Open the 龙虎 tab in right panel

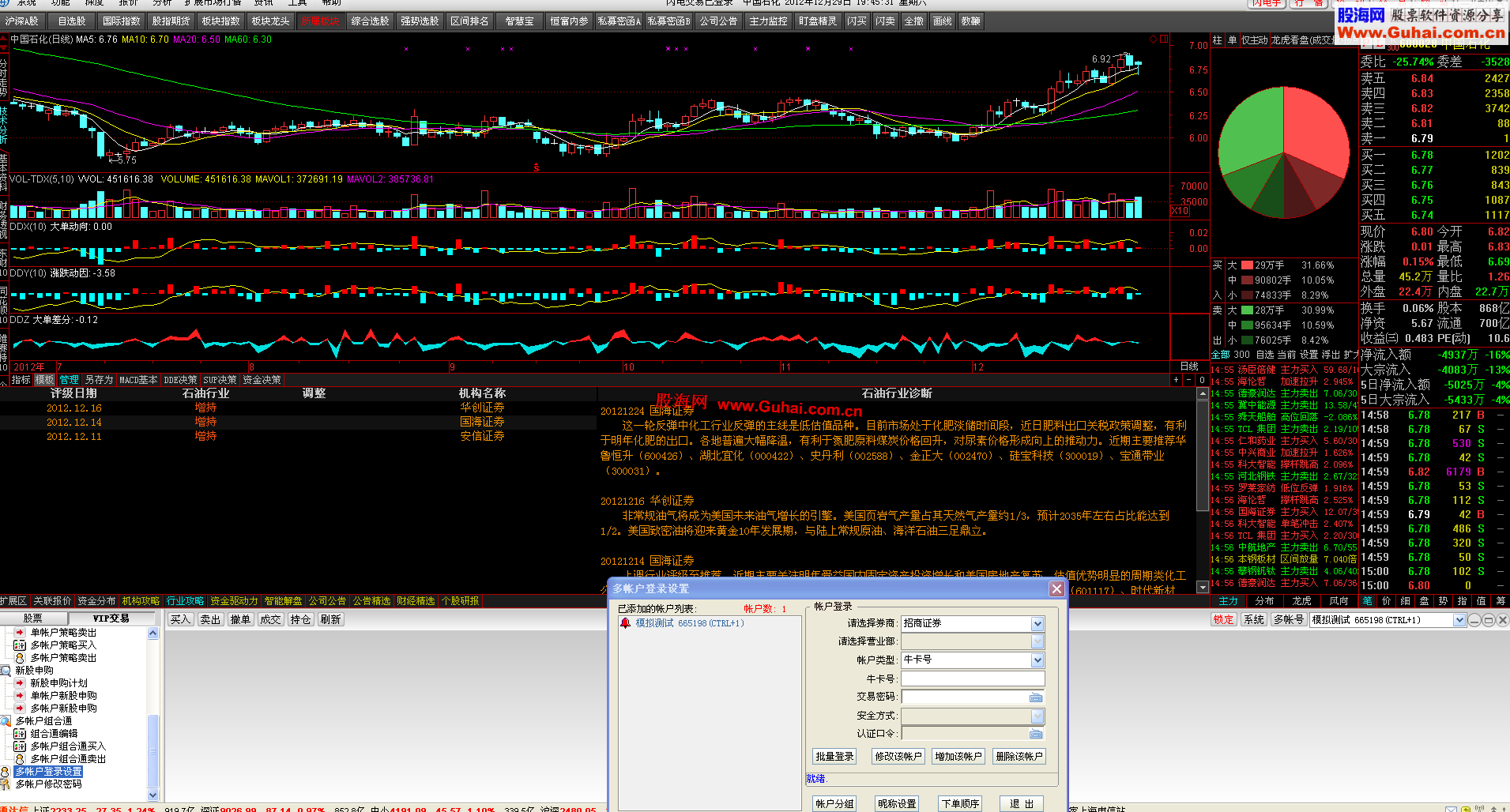[1301, 601]
